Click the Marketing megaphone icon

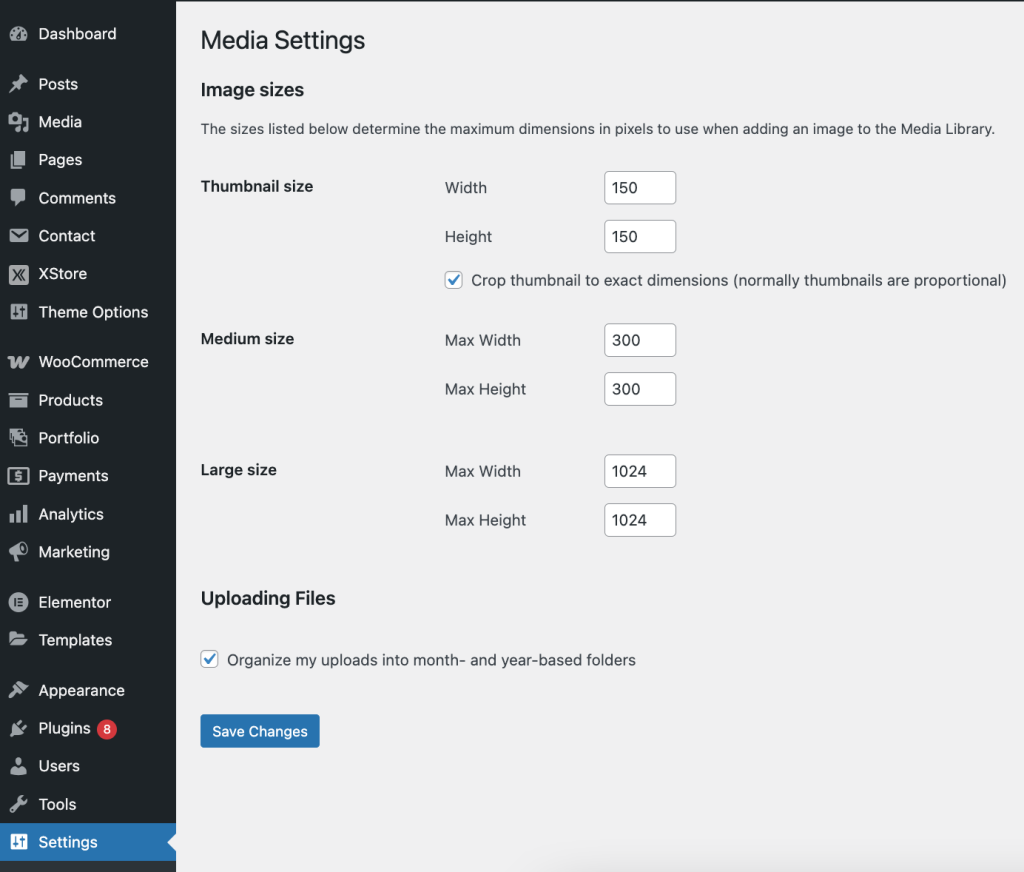(x=18, y=552)
